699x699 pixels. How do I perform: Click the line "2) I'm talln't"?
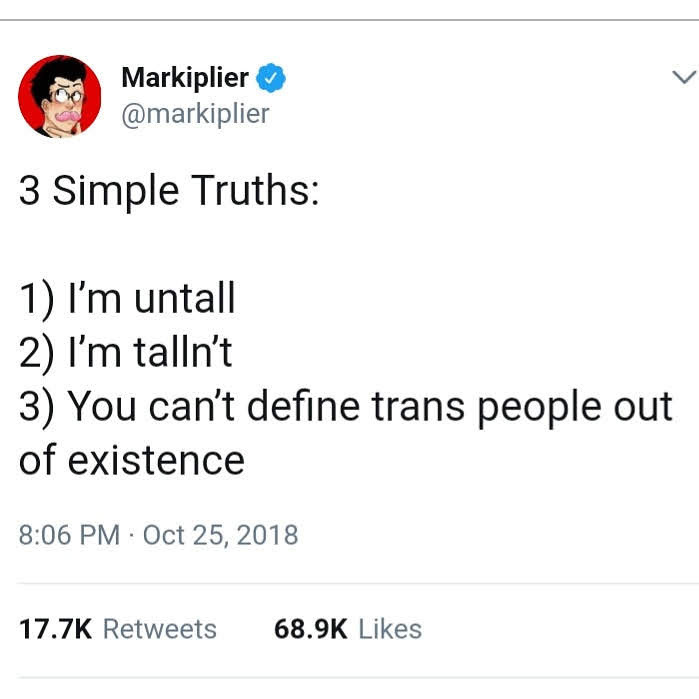[125, 352]
